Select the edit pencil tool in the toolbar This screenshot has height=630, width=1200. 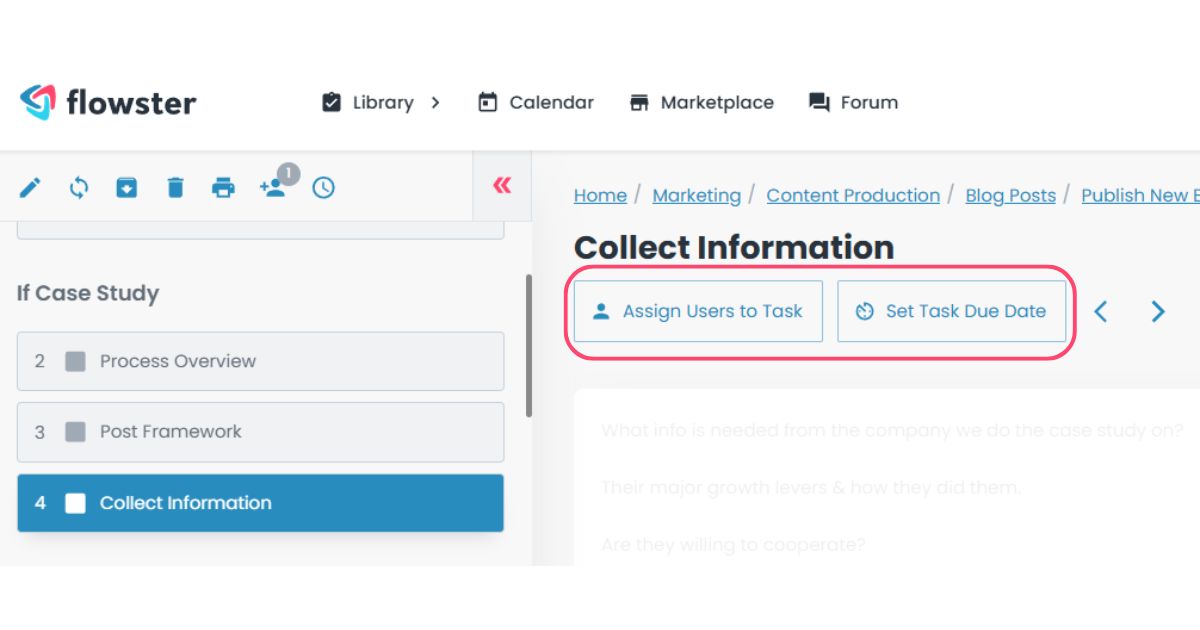tap(31, 186)
